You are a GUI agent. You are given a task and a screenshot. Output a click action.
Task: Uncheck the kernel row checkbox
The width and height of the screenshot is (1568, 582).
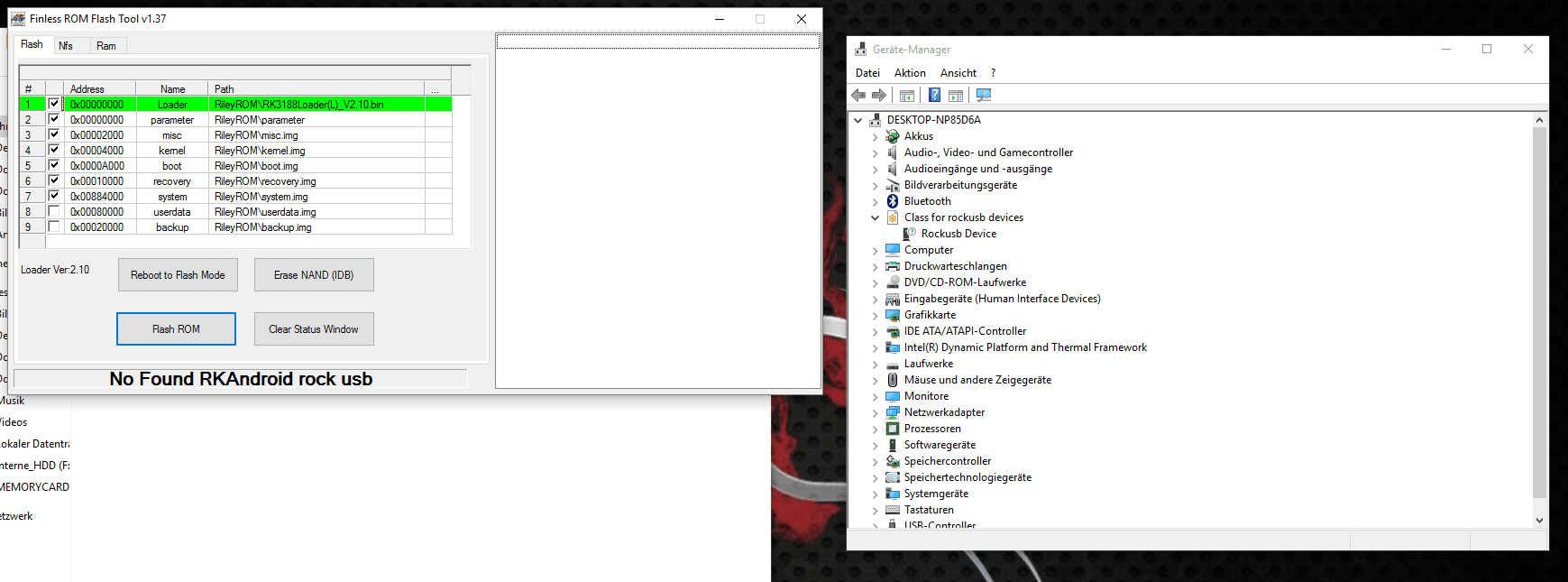53,150
